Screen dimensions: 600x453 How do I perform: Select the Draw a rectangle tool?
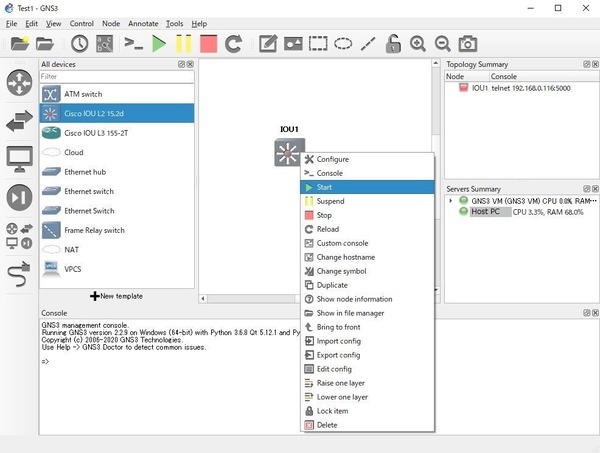coord(318,44)
